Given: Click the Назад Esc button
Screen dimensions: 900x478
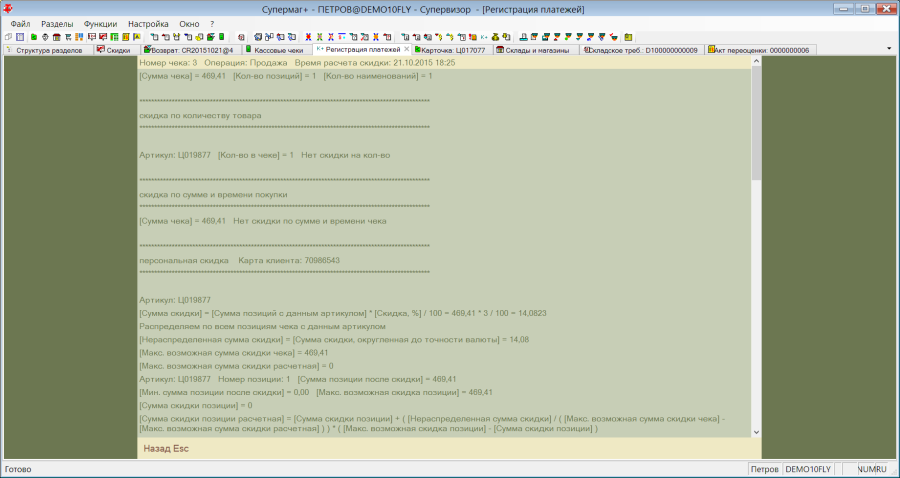Looking at the screenshot, I should pos(166,449).
